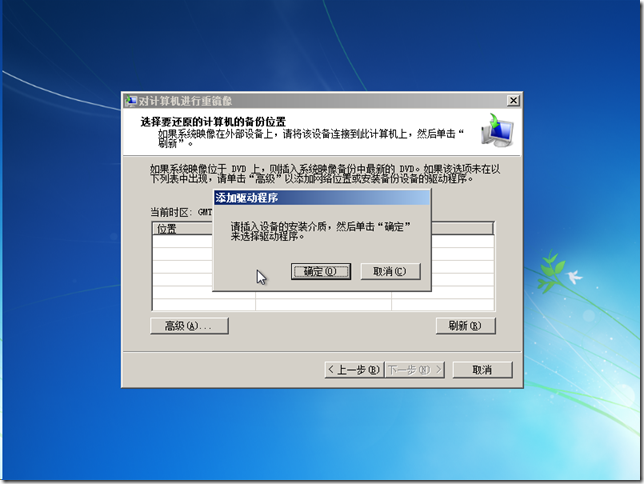The height and width of the screenshot is (484, 644).
Task: Click the 下一步(N) next button
Action: [x=415, y=370]
